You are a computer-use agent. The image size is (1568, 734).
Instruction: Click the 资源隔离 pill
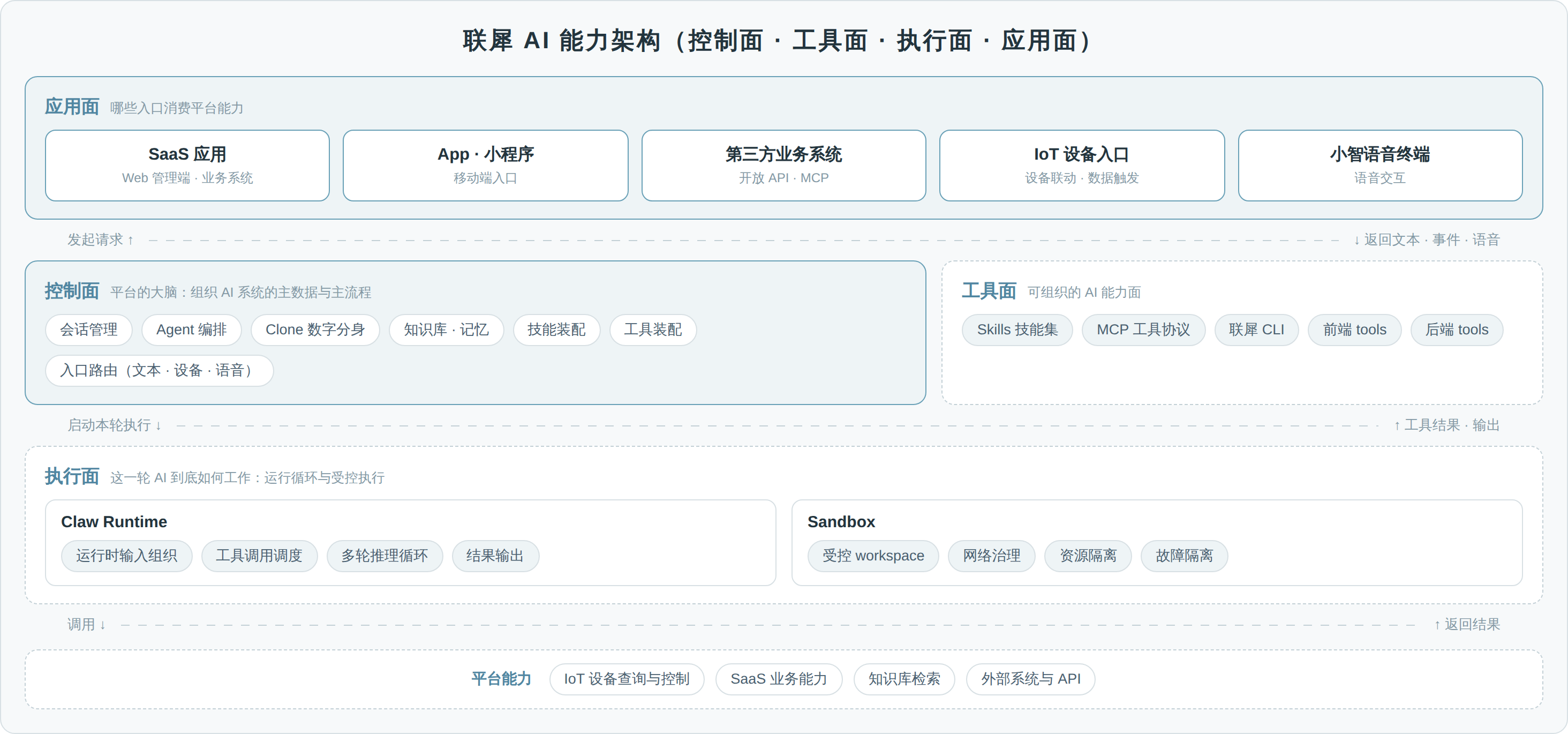[1088, 556]
